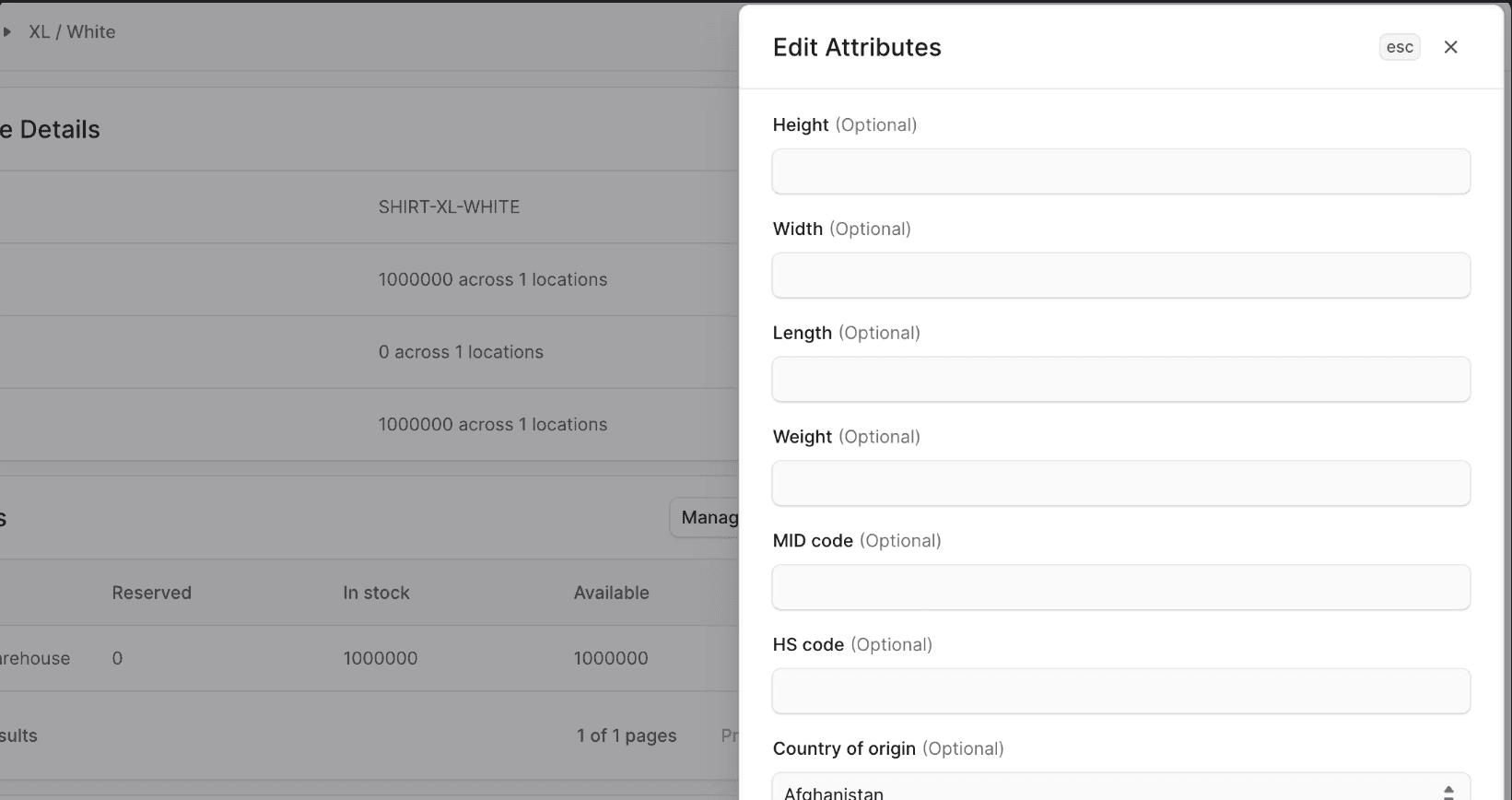This screenshot has height=800, width=1512.
Task: Select the Weight input box
Action: pos(1120,484)
